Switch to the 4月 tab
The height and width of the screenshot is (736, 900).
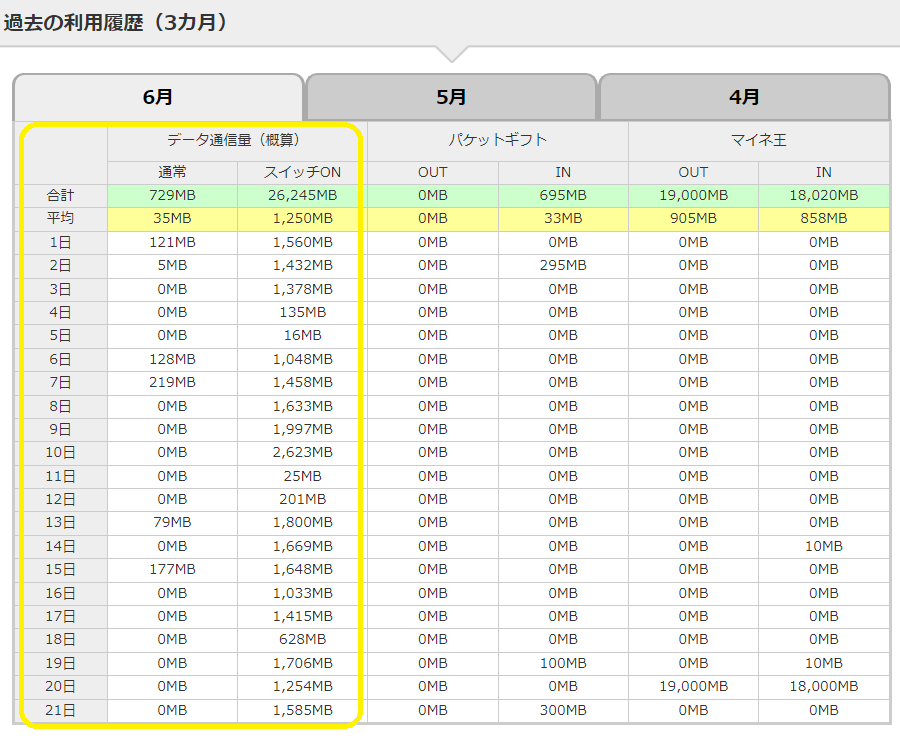click(744, 96)
